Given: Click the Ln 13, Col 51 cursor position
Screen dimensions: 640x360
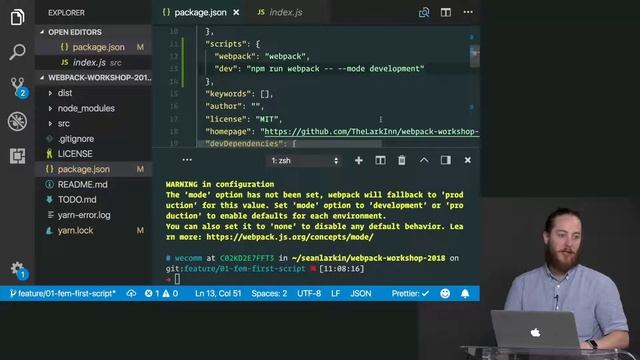Looking at the screenshot, I should pyautogui.click(x=218, y=293).
